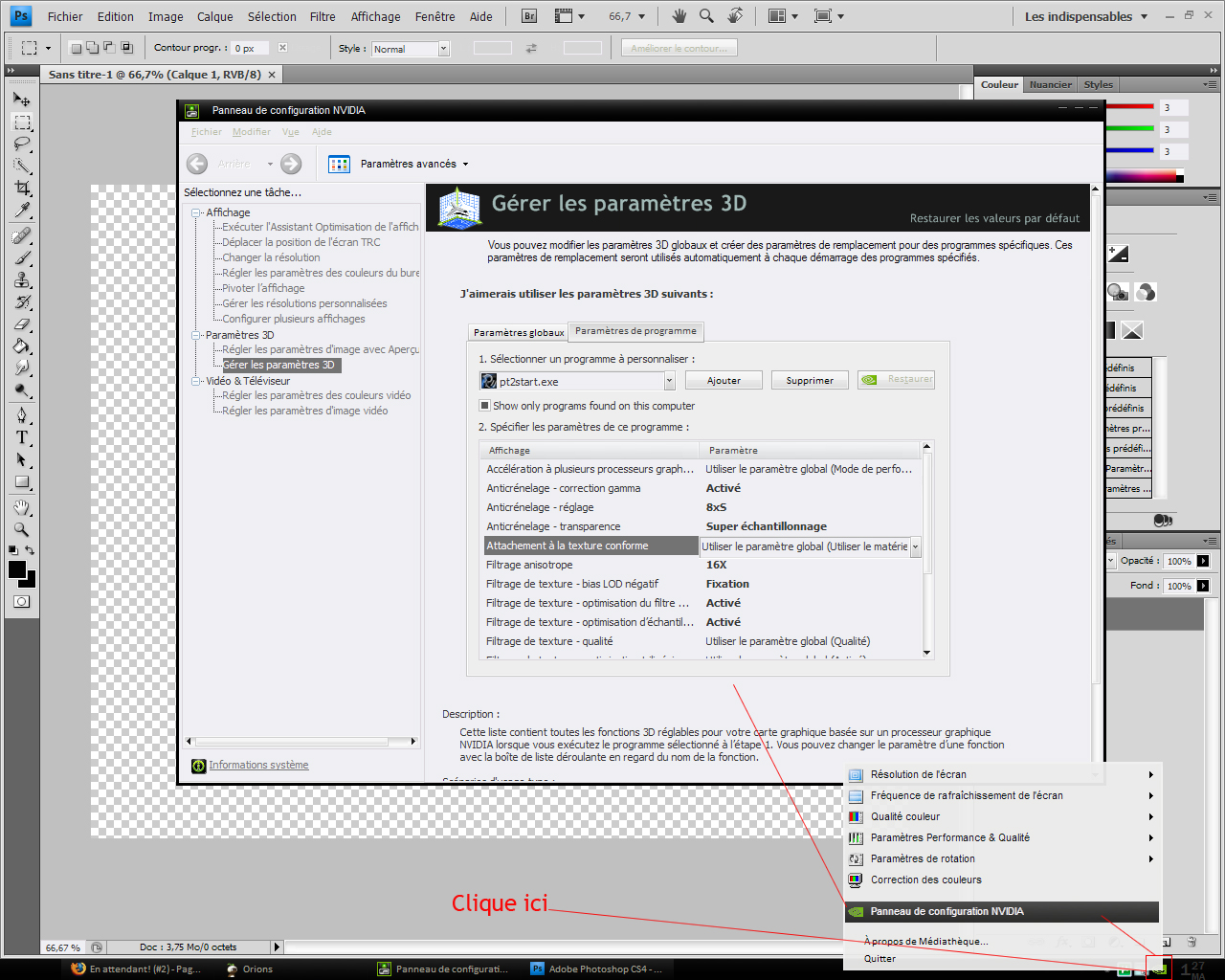The width and height of the screenshot is (1225, 980).
Task: Choose 'Subtract from selection' mode in options bar
Action: click(109, 48)
